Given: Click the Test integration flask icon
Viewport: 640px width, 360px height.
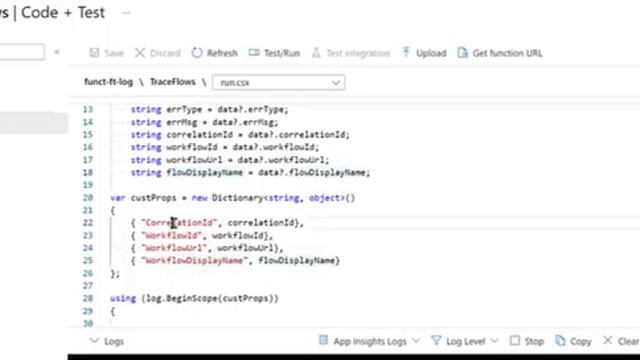Looking at the screenshot, I should coord(316,53).
